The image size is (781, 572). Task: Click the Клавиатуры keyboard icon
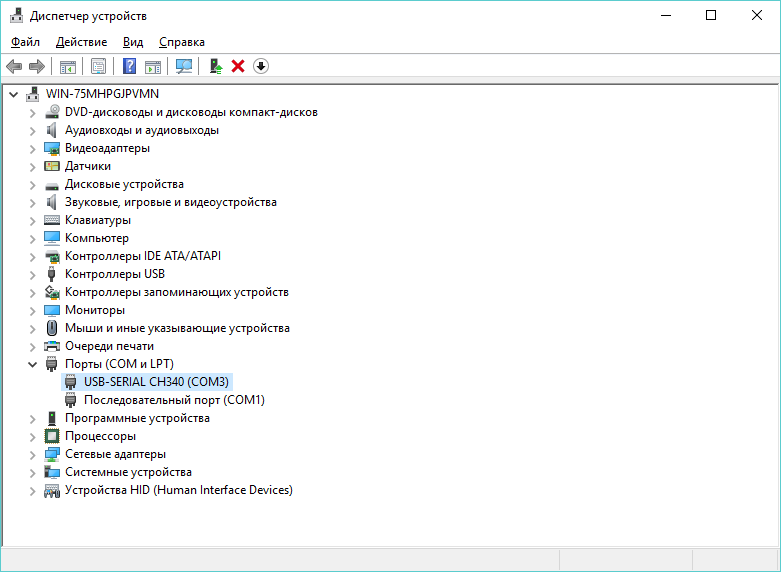[x=52, y=220]
